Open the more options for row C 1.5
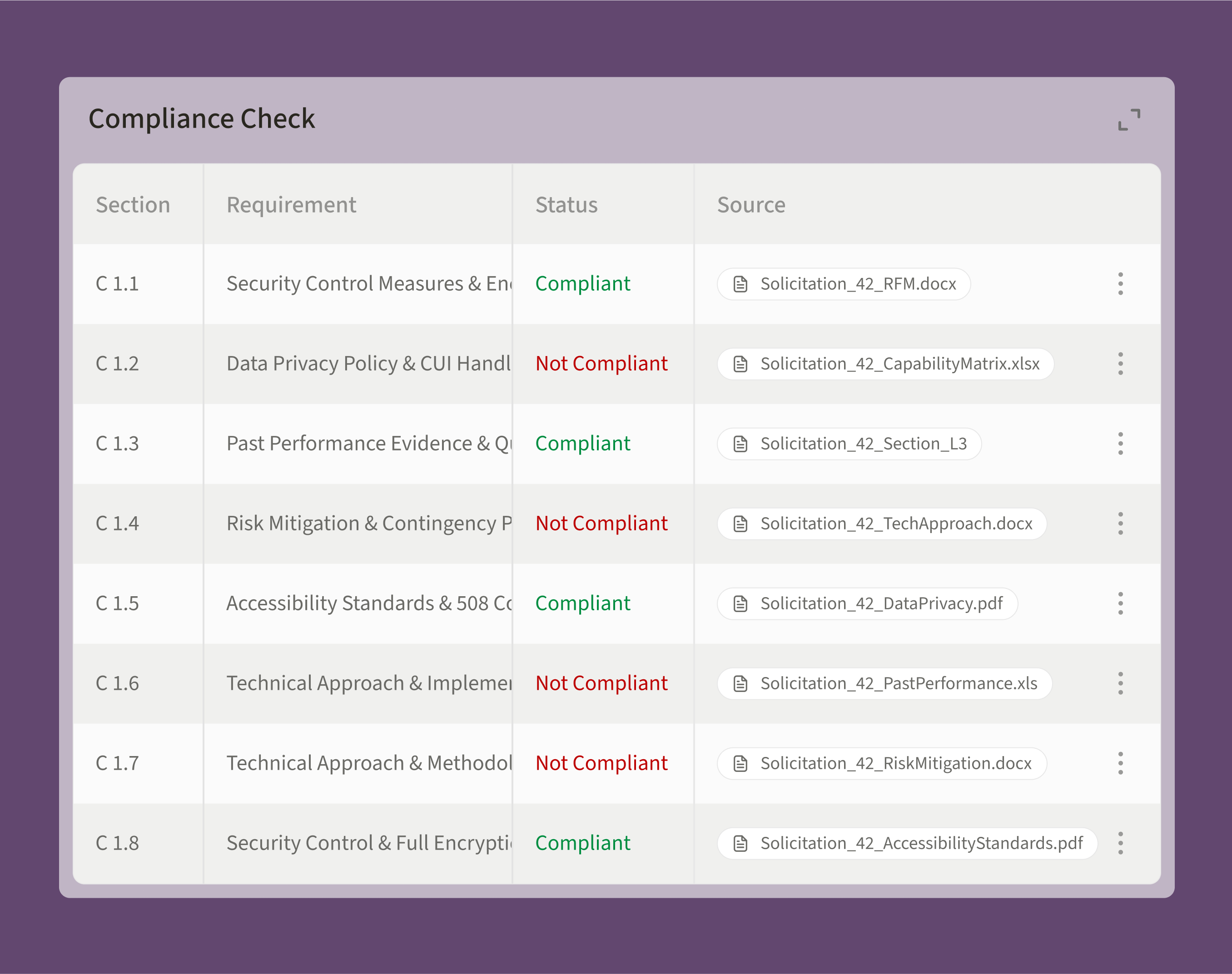 [1120, 603]
